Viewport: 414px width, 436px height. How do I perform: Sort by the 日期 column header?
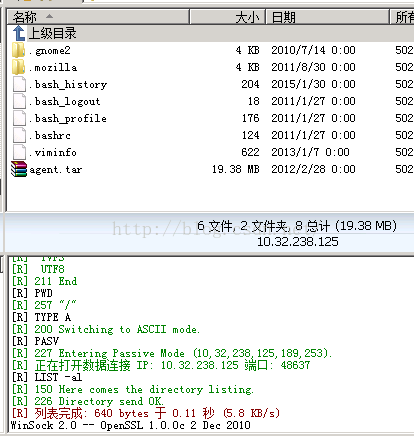[327, 17]
